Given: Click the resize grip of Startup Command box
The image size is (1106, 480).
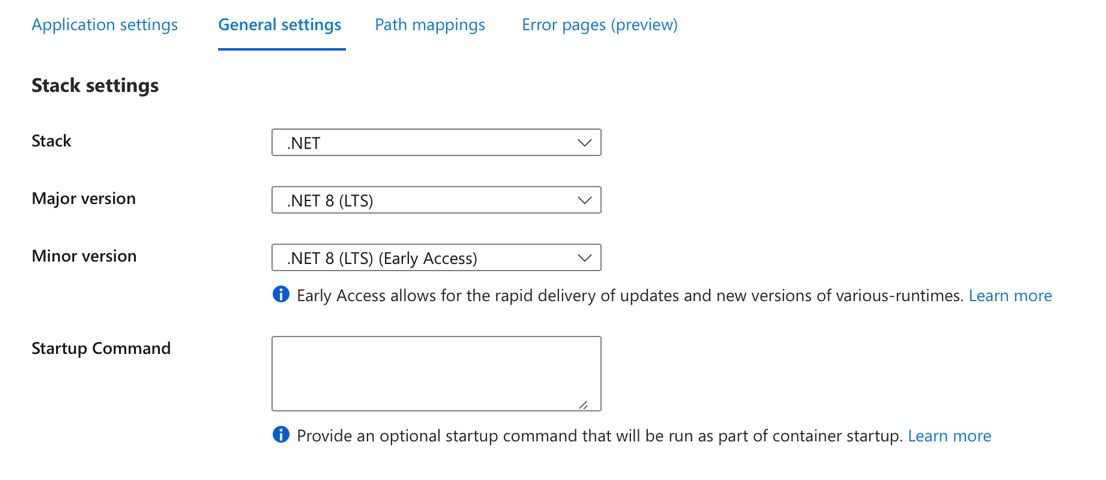Looking at the screenshot, I should pyautogui.click(x=583, y=405).
